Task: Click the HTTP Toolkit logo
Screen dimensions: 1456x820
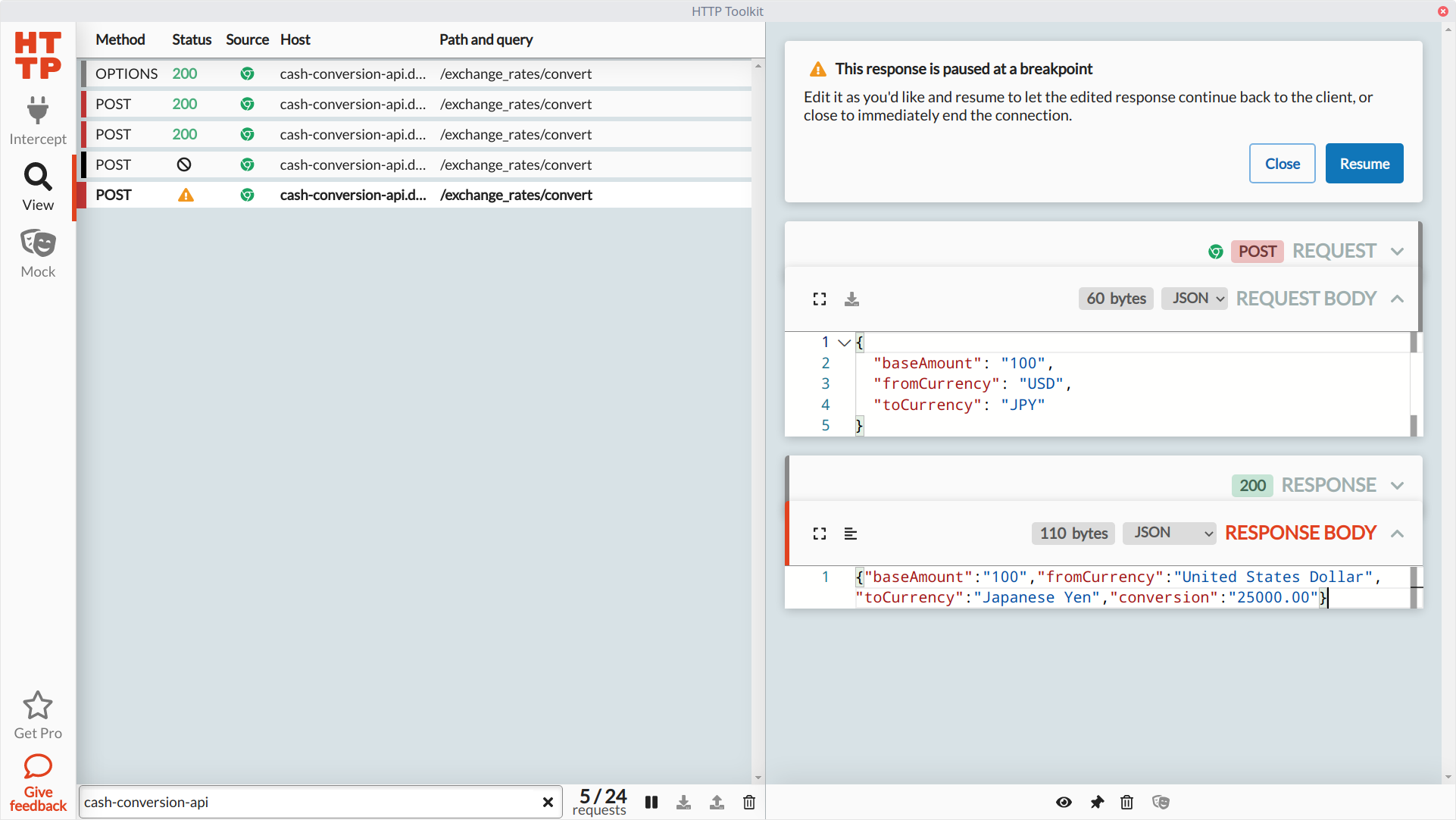Action: (x=38, y=55)
